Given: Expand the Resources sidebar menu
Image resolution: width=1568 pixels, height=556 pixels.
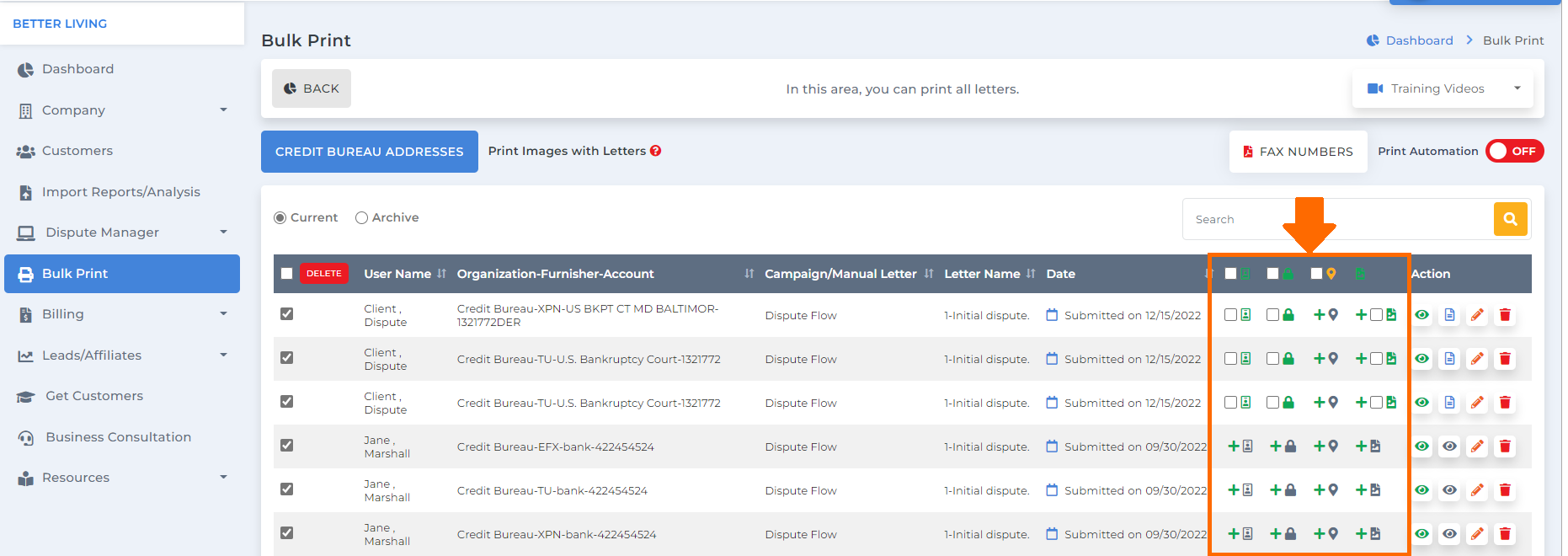Looking at the screenshot, I should 122,478.
